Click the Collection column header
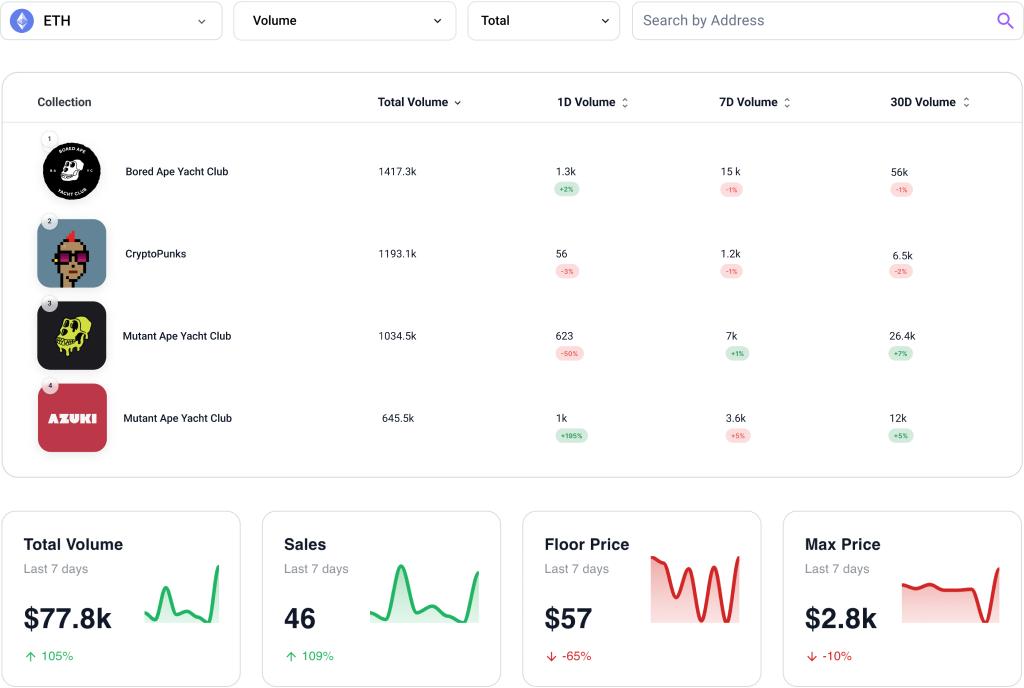Image resolution: width=1024 pixels, height=688 pixels. pyautogui.click(x=64, y=102)
